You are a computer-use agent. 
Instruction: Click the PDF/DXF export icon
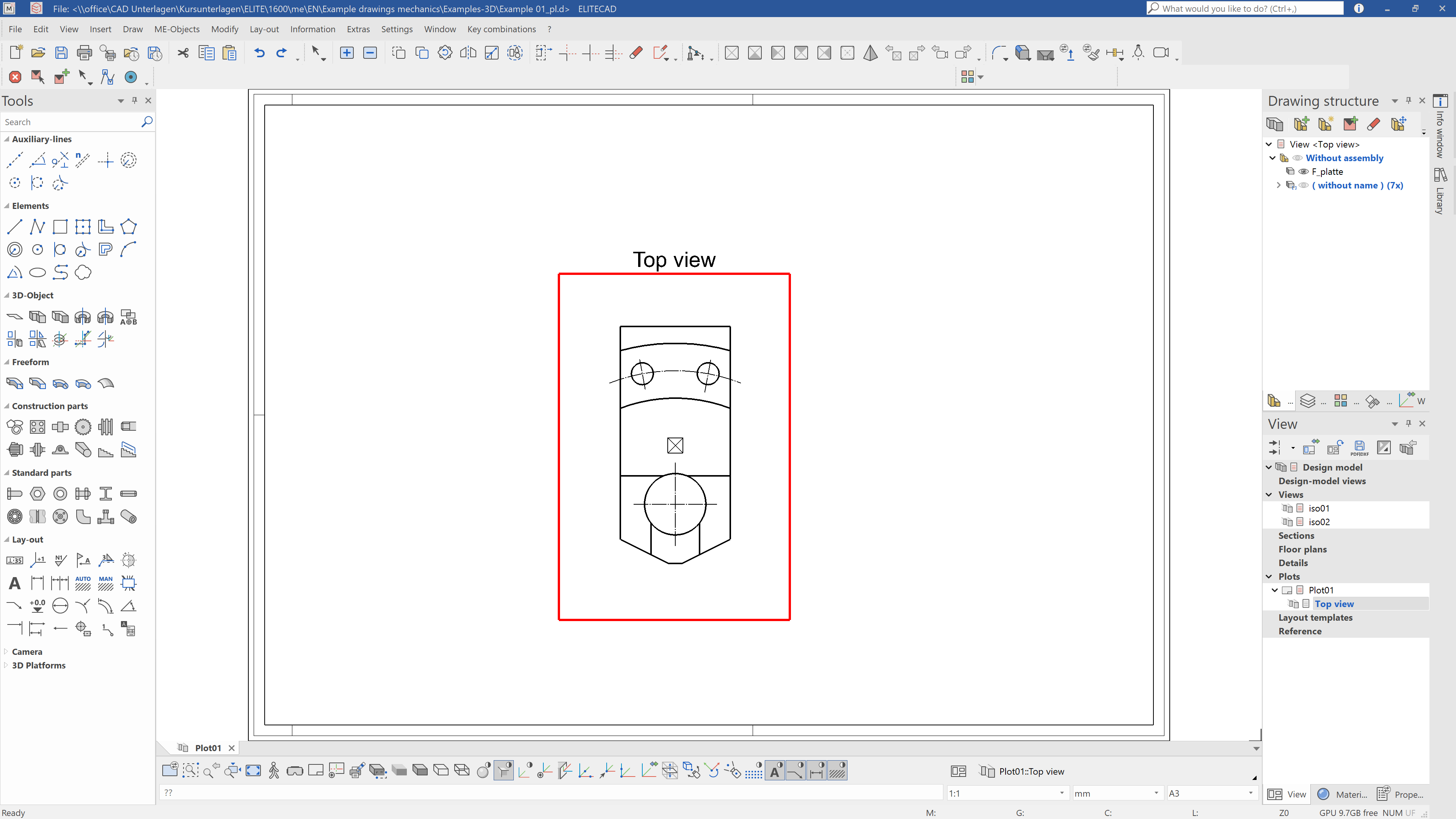1359,448
